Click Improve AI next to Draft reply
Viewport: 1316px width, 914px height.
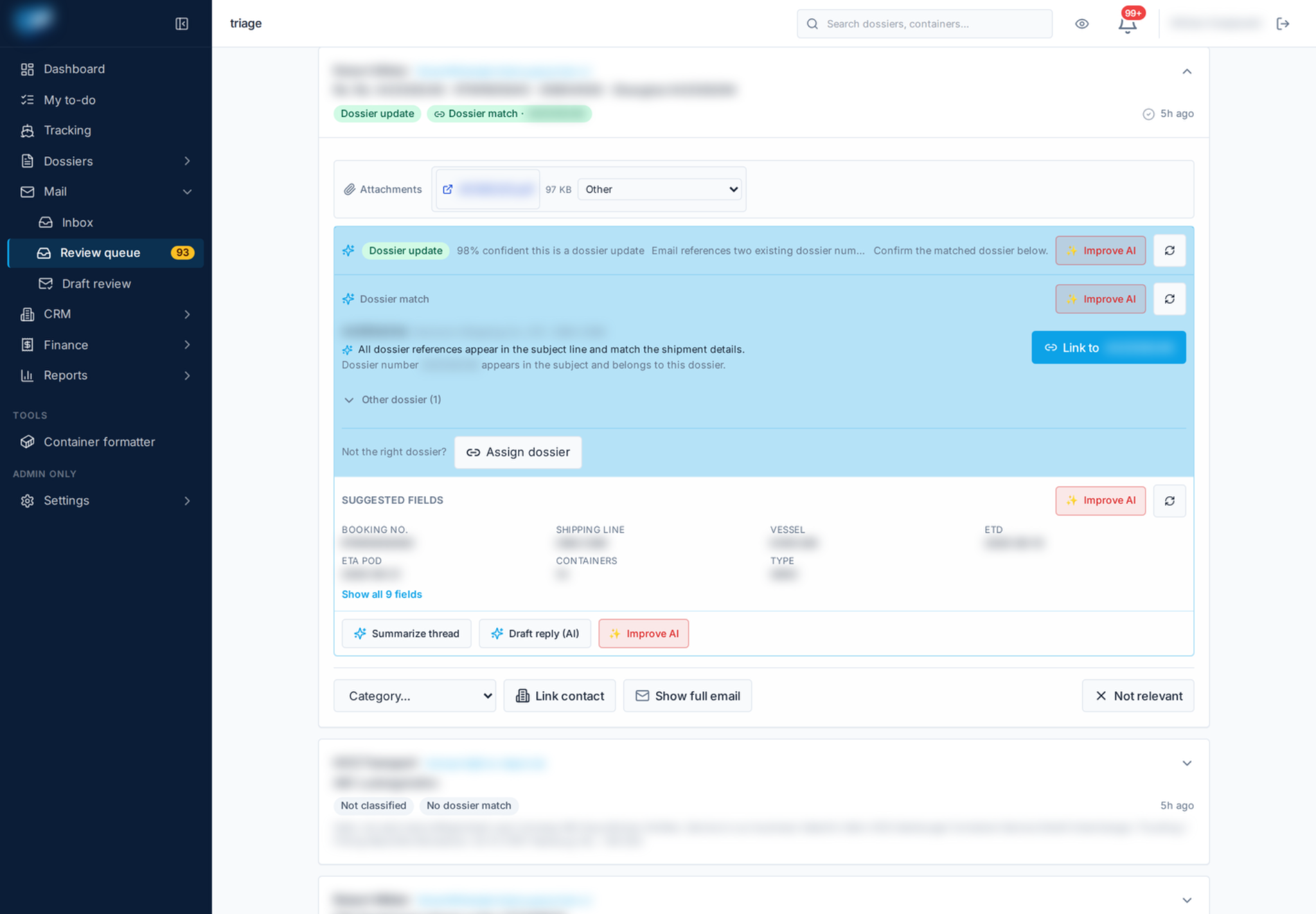[x=643, y=634]
